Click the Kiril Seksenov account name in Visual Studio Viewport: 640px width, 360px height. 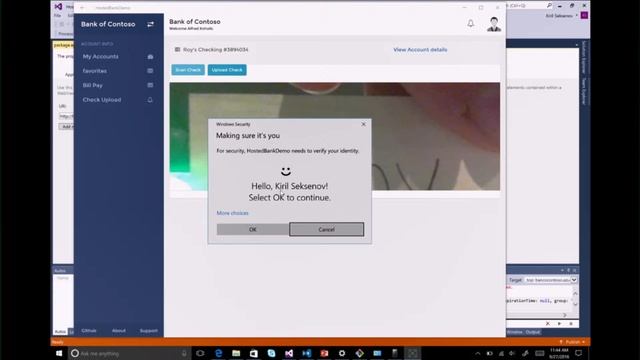[x=559, y=16]
